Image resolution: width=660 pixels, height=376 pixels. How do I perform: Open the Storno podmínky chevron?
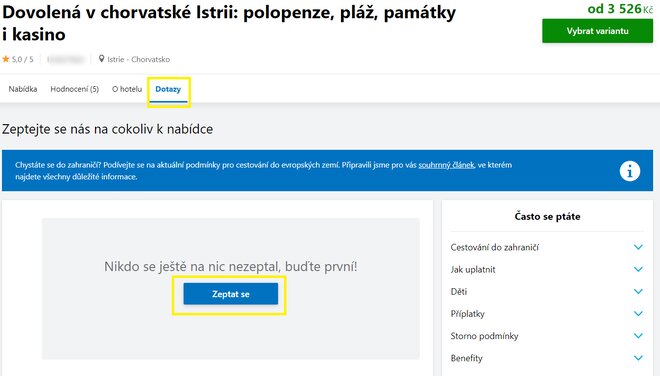638,336
